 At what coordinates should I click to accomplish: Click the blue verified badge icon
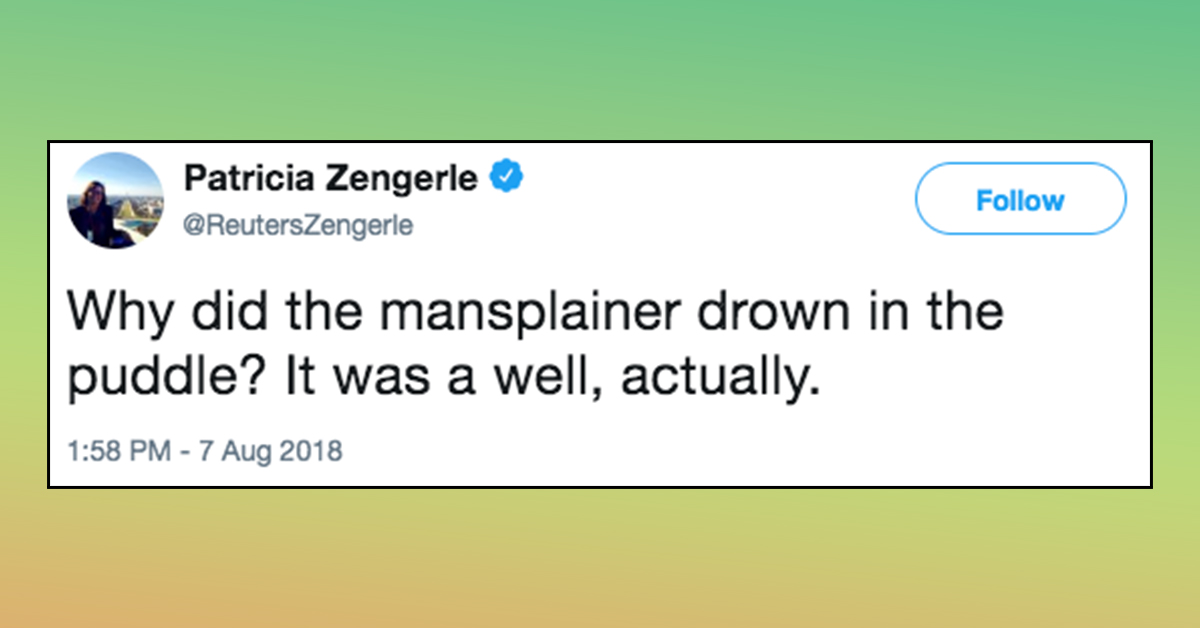point(507,180)
